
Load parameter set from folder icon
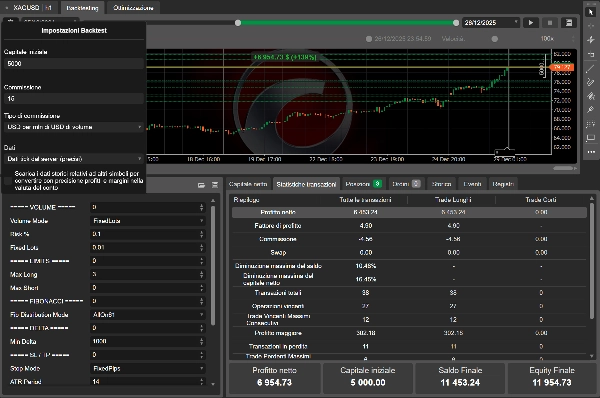pyautogui.click(x=201, y=185)
